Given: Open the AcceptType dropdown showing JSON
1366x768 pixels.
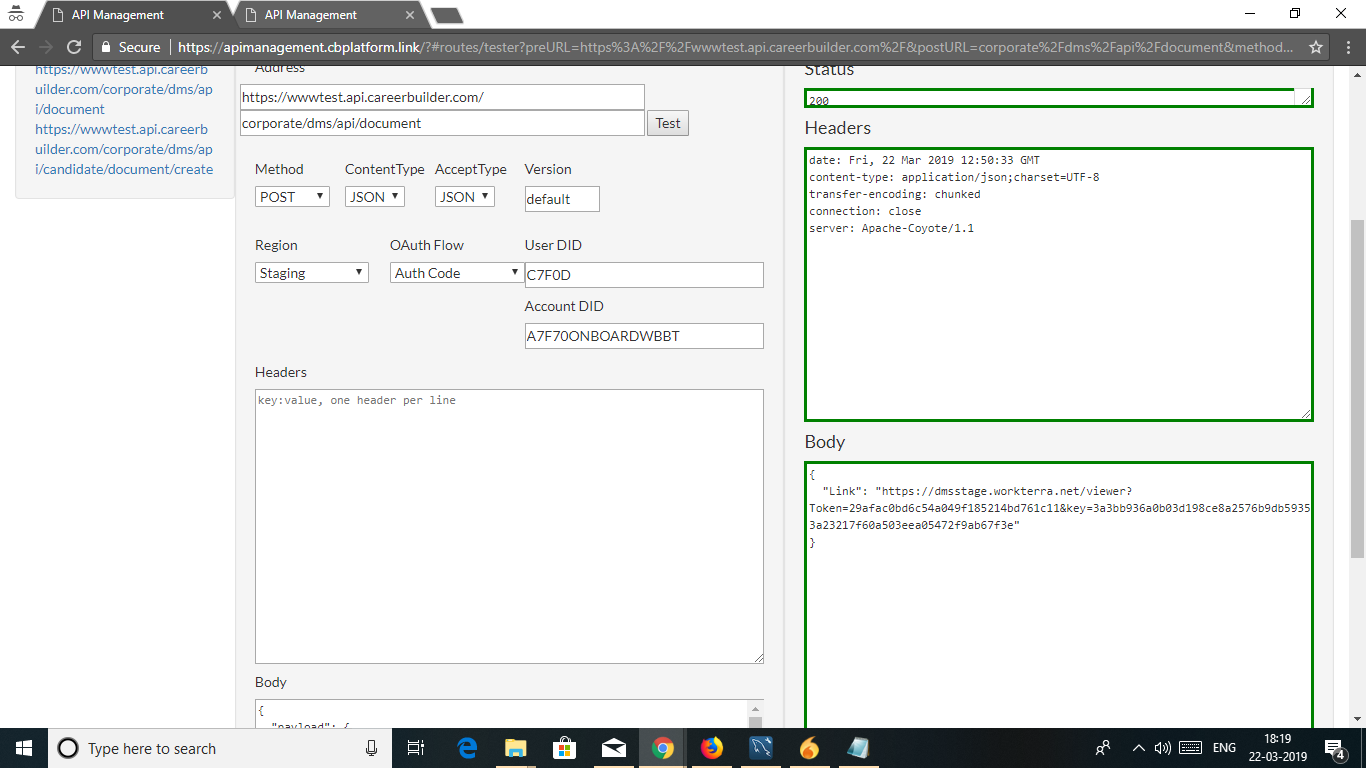Looking at the screenshot, I should tap(465, 197).
